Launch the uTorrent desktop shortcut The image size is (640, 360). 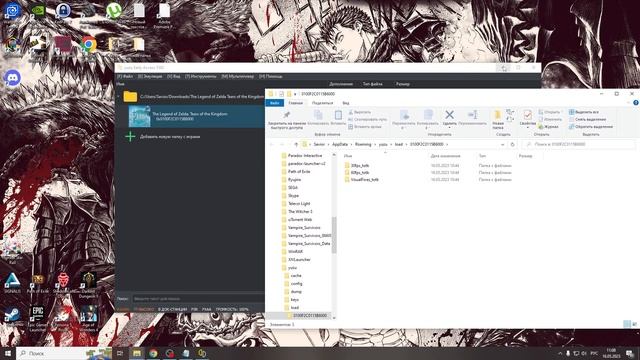tap(113, 11)
